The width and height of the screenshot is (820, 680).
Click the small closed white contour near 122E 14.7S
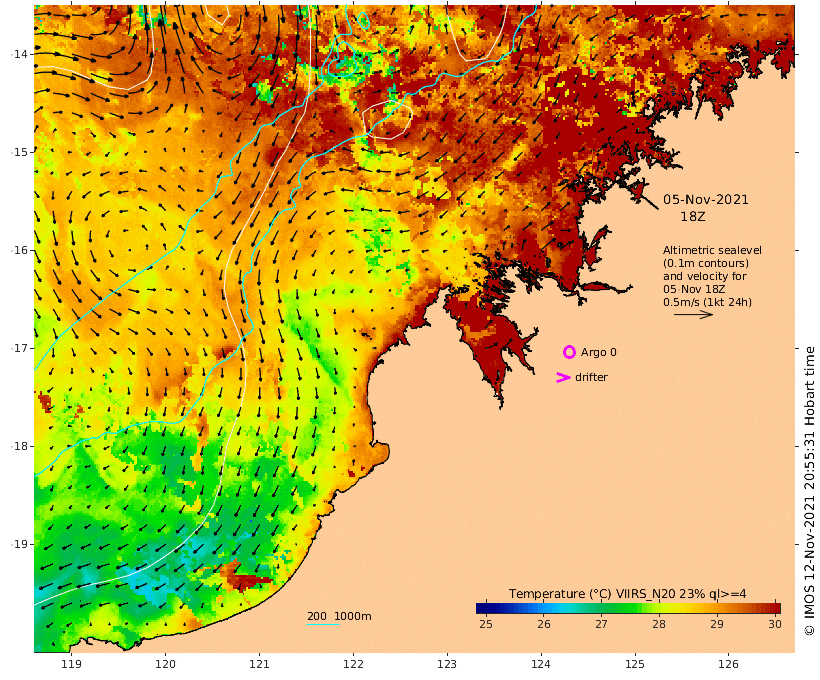[387, 120]
